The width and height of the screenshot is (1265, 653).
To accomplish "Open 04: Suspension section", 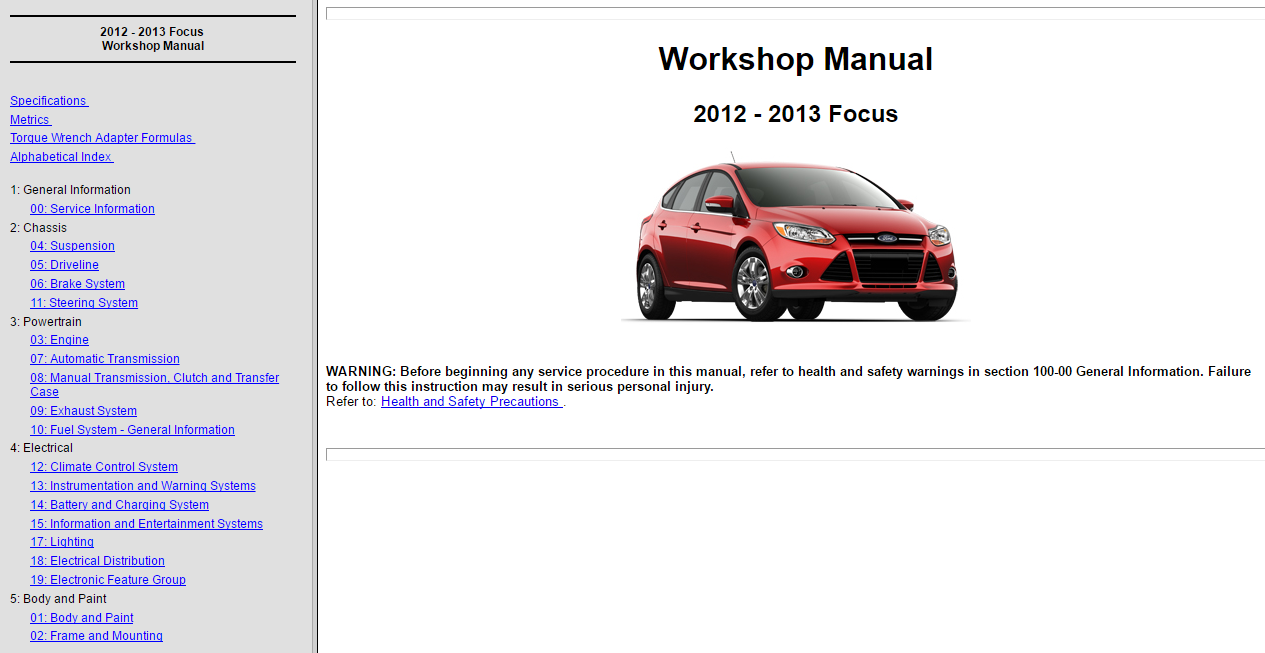I will click(72, 246).
